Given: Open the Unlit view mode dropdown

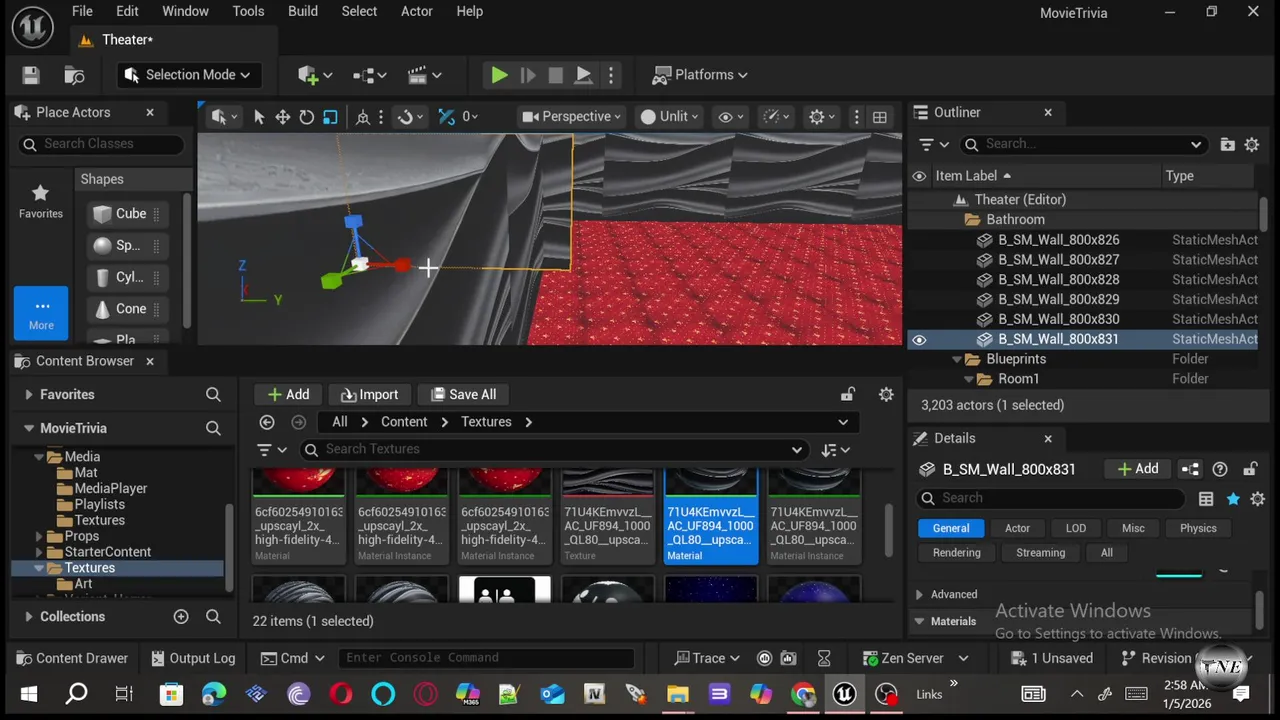Looking at the screenshot, I should (x=670, y=117).
